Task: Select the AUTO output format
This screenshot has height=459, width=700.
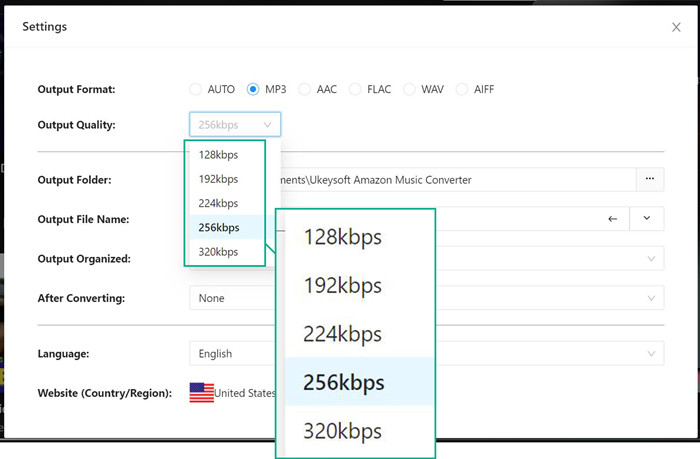Action: point(196,89)
